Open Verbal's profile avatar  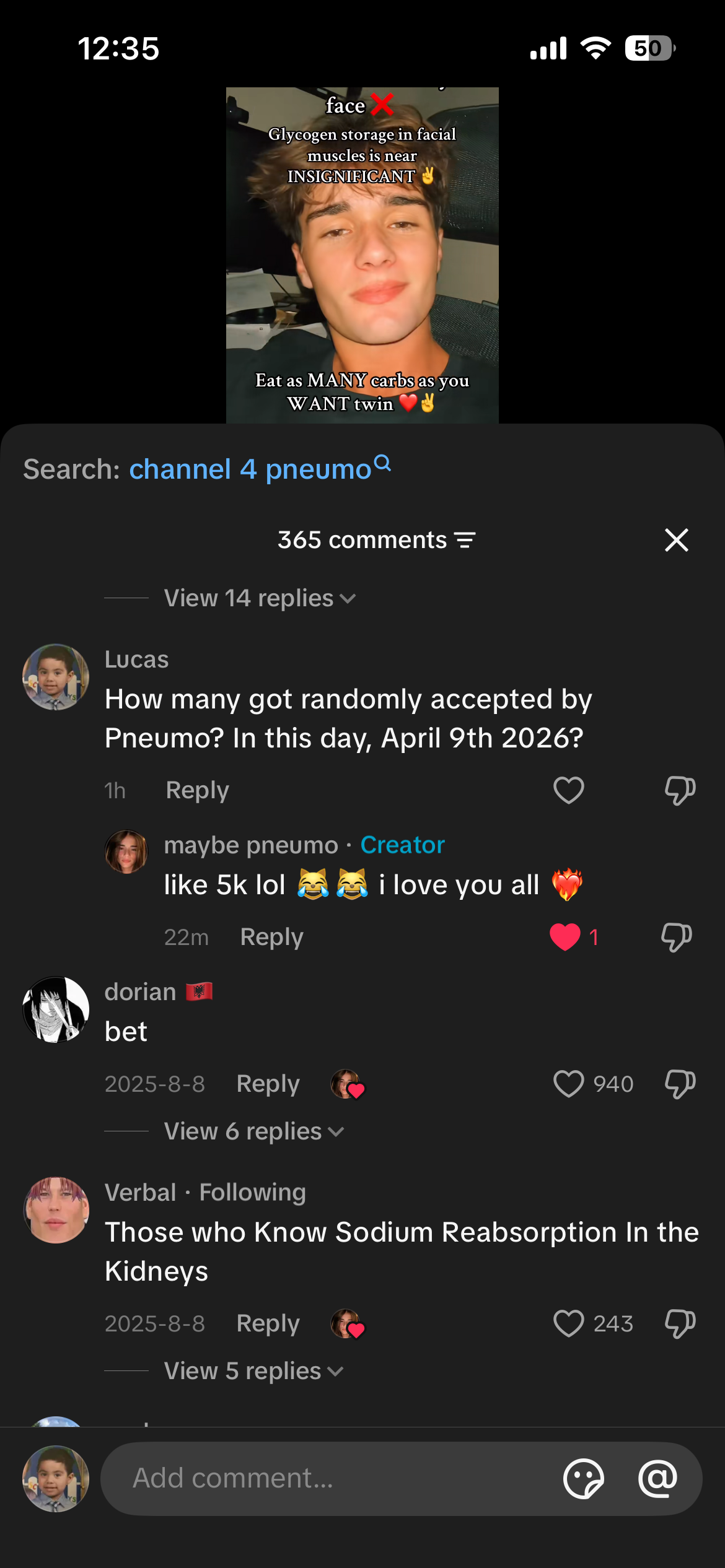pos(56,1210)
